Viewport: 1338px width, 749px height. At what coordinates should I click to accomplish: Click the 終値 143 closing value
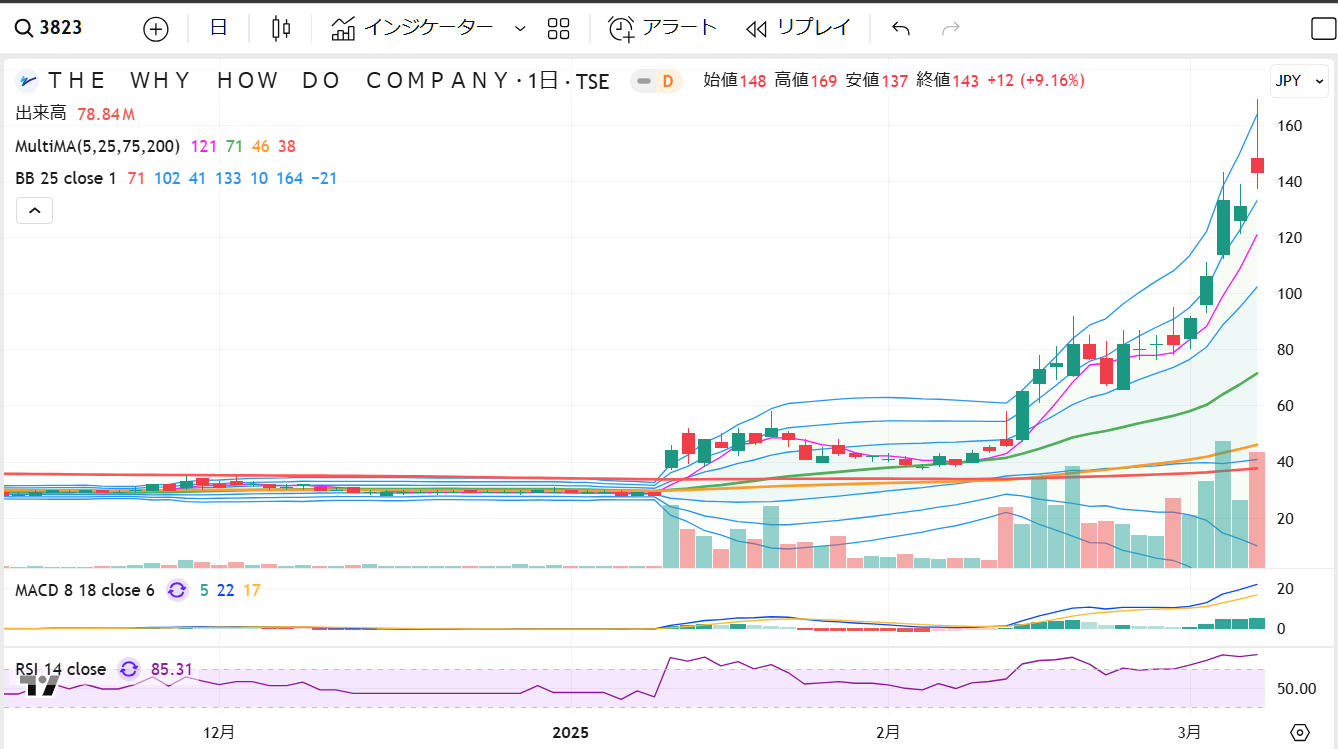click(x=948, y=81)
